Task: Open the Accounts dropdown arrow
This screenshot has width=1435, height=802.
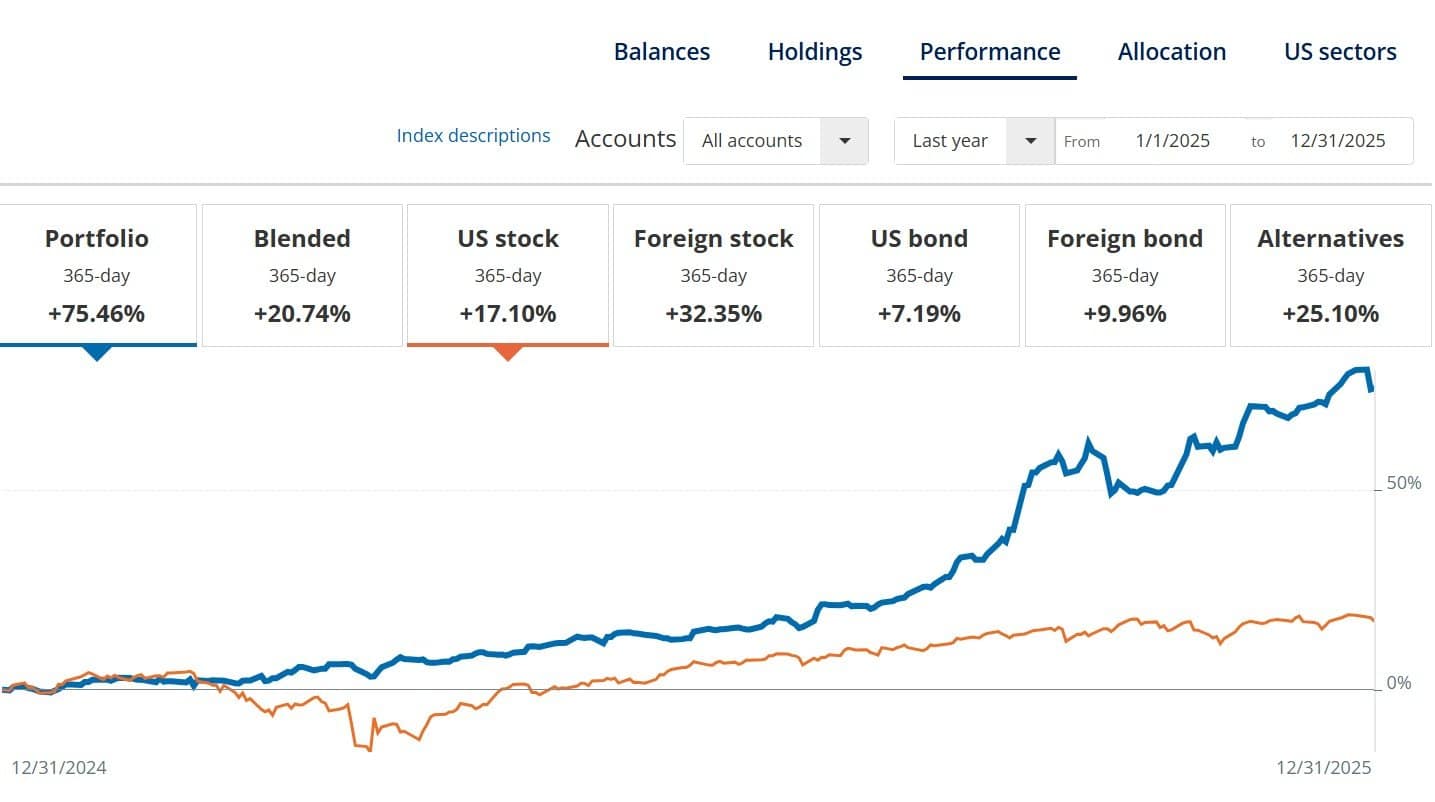Action: pyautogui.click(x=844, y=141)
